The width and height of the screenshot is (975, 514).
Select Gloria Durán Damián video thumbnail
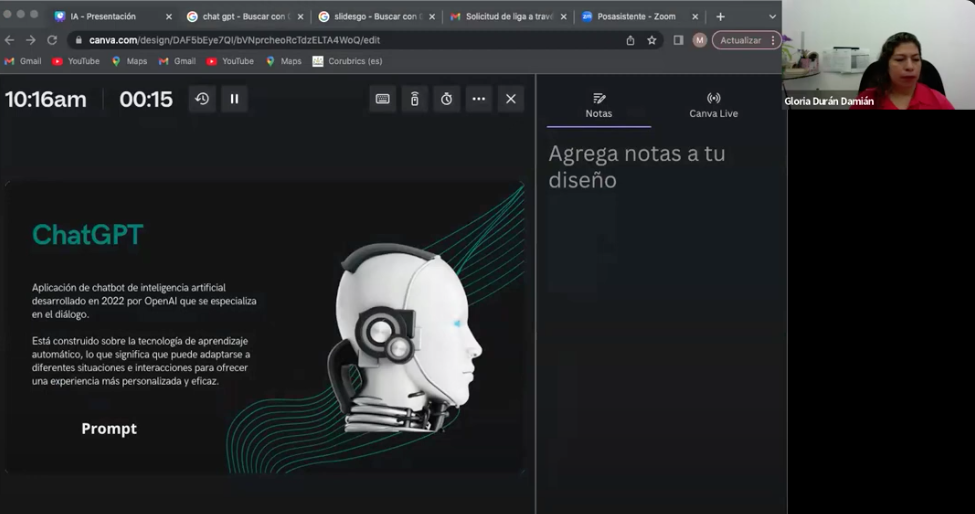(878, 55)
